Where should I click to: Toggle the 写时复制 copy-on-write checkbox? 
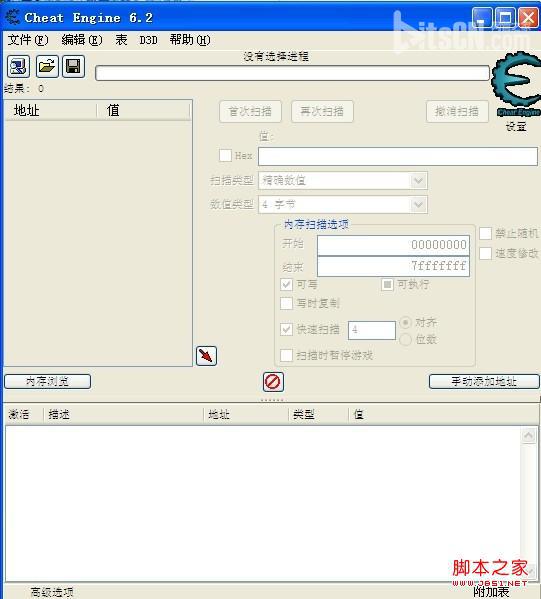pos(287,303)
